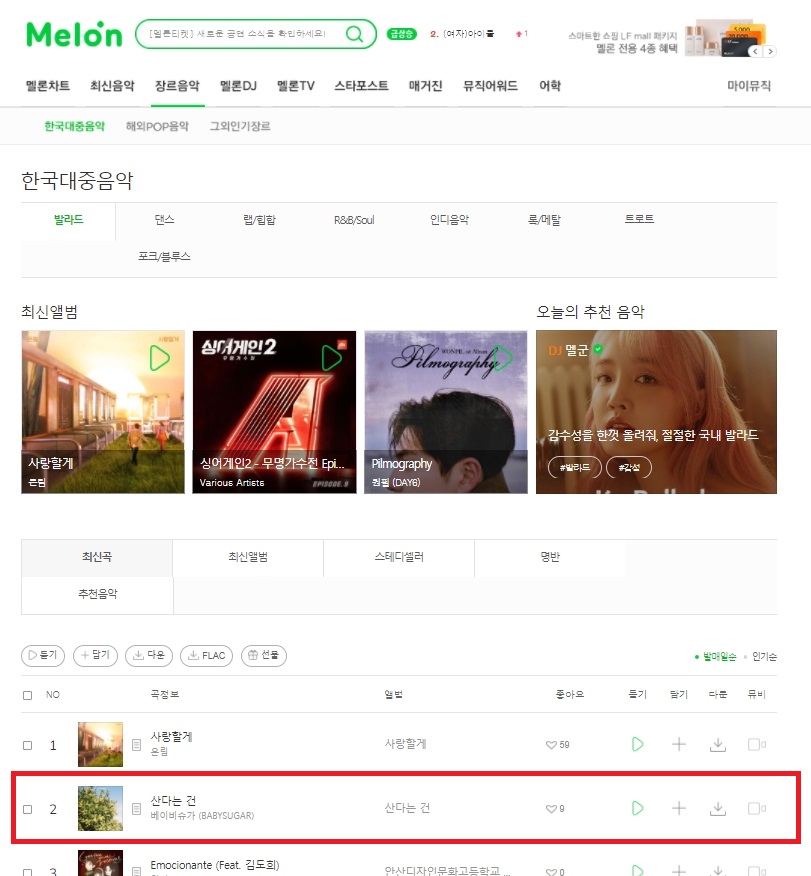Check the select-all songs checkbox
The image size is (811, 876).
[x=27, y=695]
